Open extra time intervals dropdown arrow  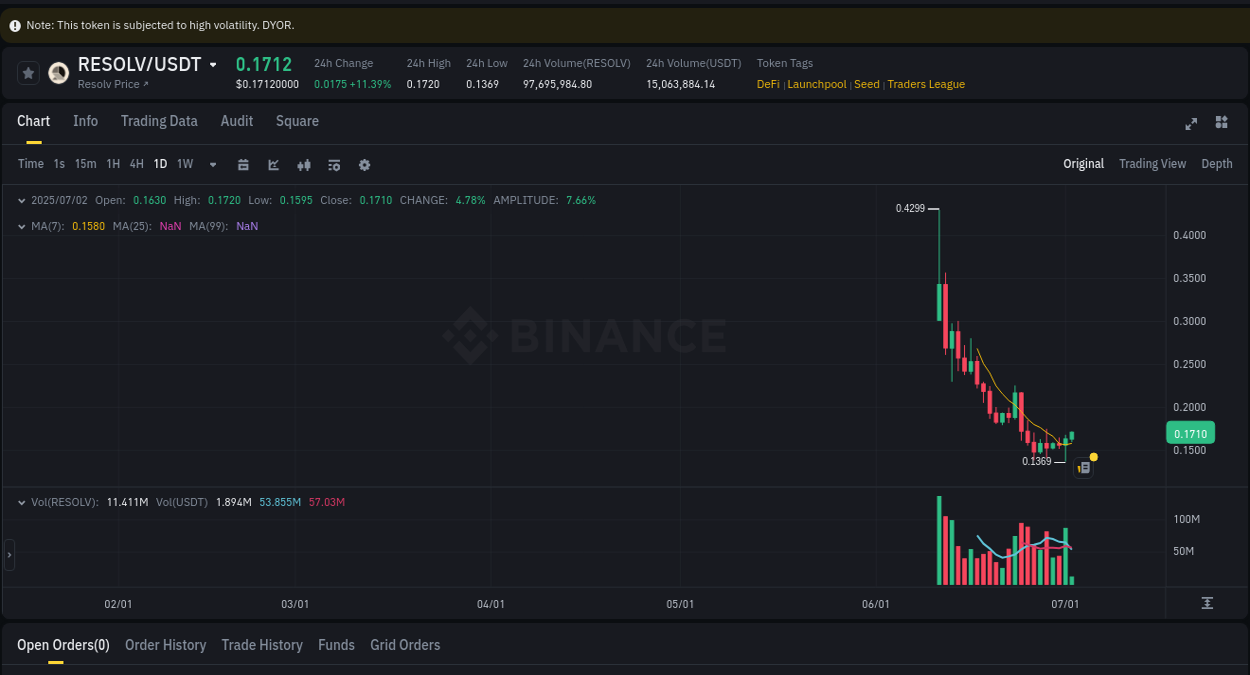212,164
